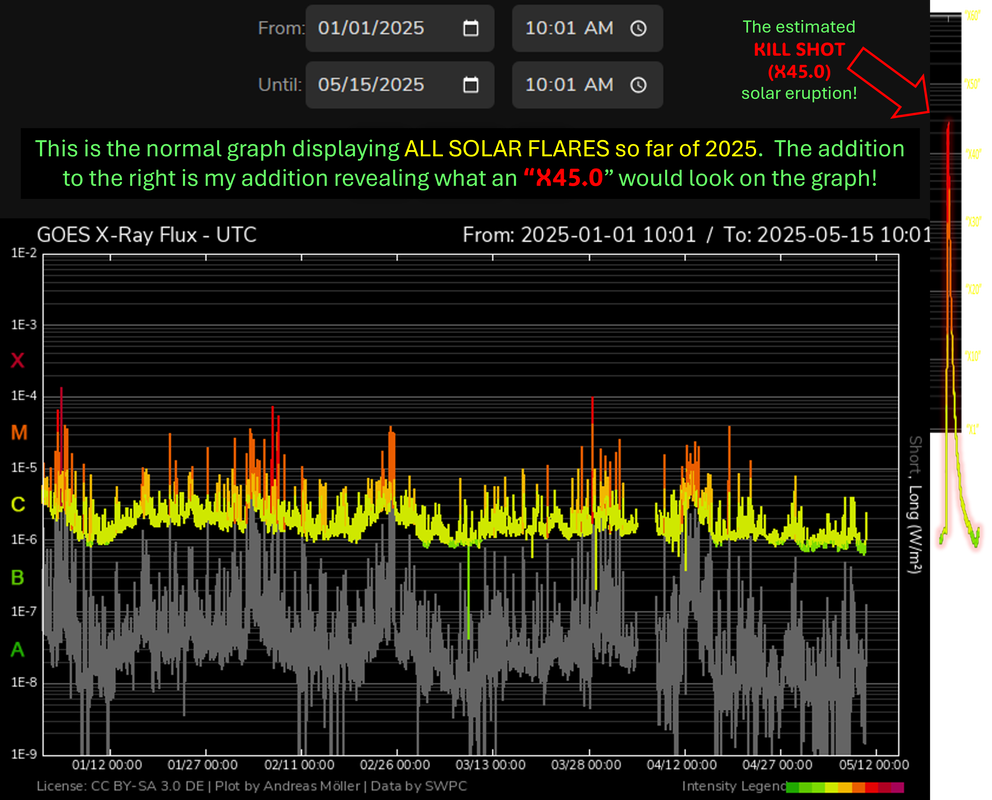Image resolution: width=992 pixels, height=800 pixels.
Task: Click the '03/28 00:00' x-axis label
Action: pos(586,765)
